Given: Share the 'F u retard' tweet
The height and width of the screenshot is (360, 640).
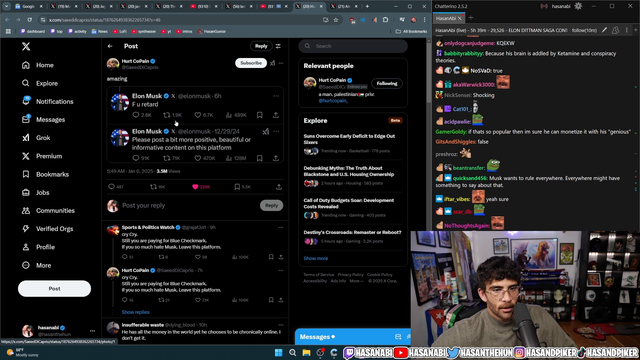Looking at the screenshot, I should point(276,115).
